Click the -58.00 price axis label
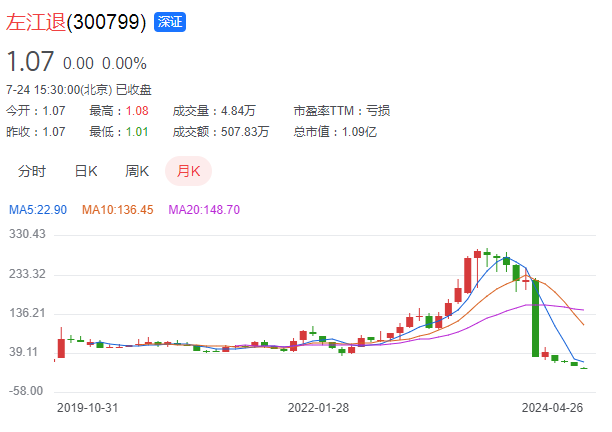Viewport: 612px width, 432px height. pos(26,391)
